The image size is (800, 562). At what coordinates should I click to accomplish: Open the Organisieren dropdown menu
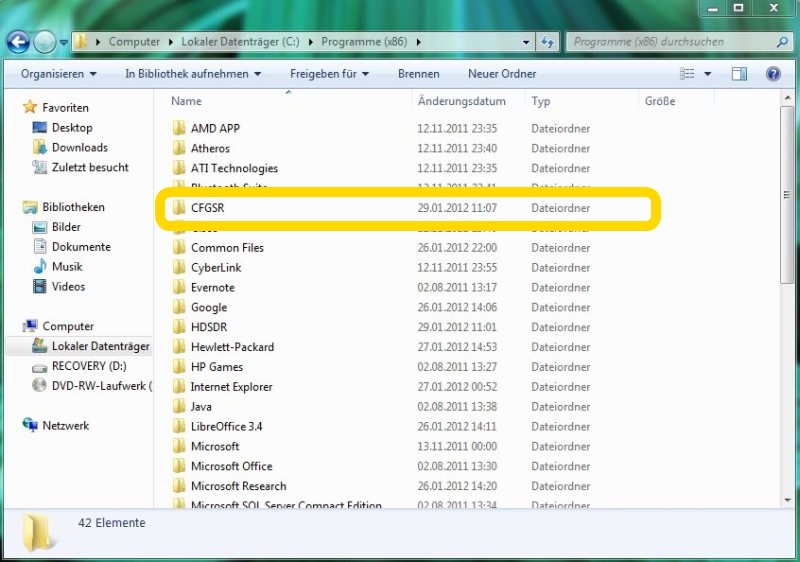click(59, 74)
